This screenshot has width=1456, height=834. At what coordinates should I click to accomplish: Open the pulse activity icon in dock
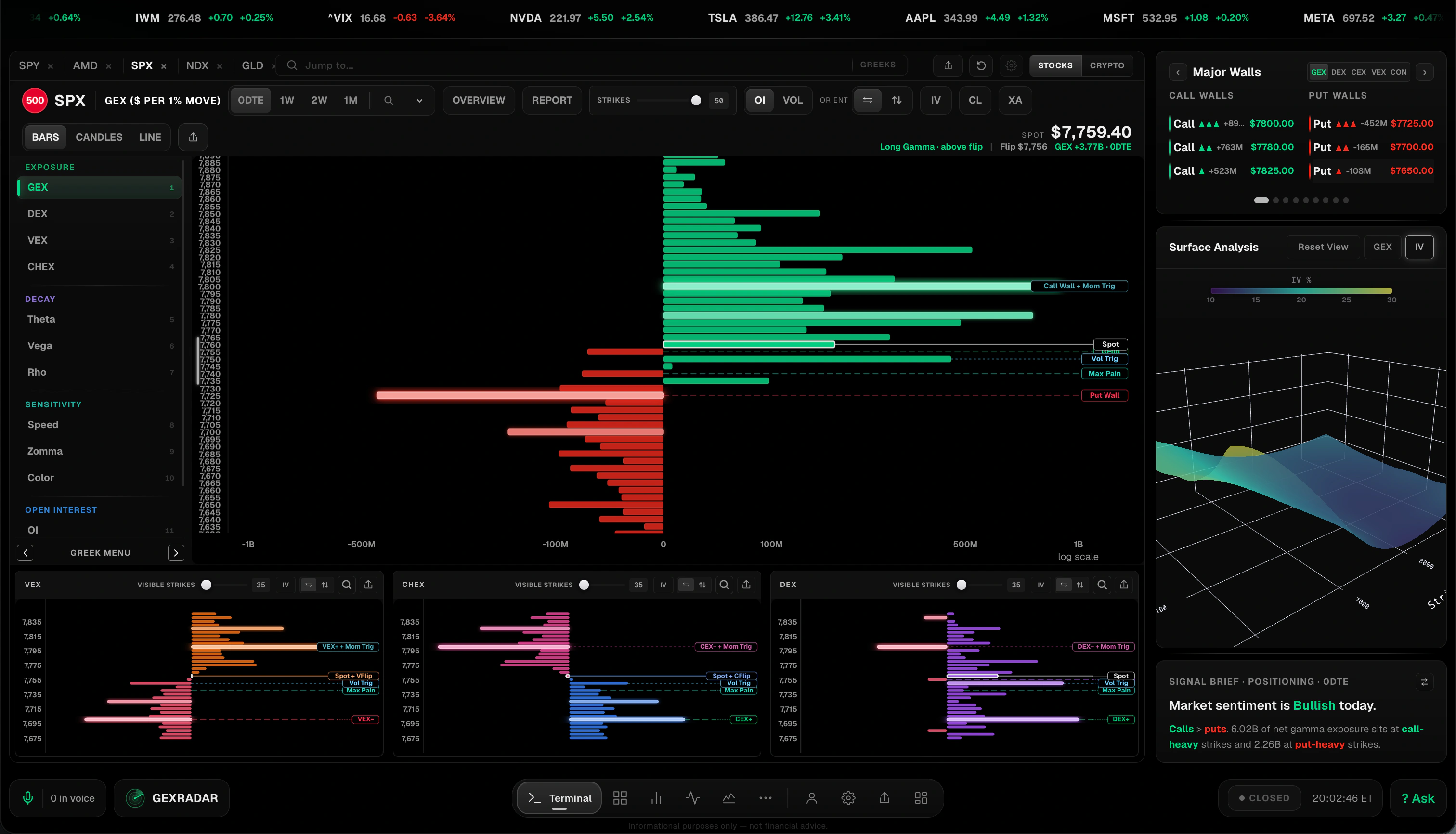(692, 798)
